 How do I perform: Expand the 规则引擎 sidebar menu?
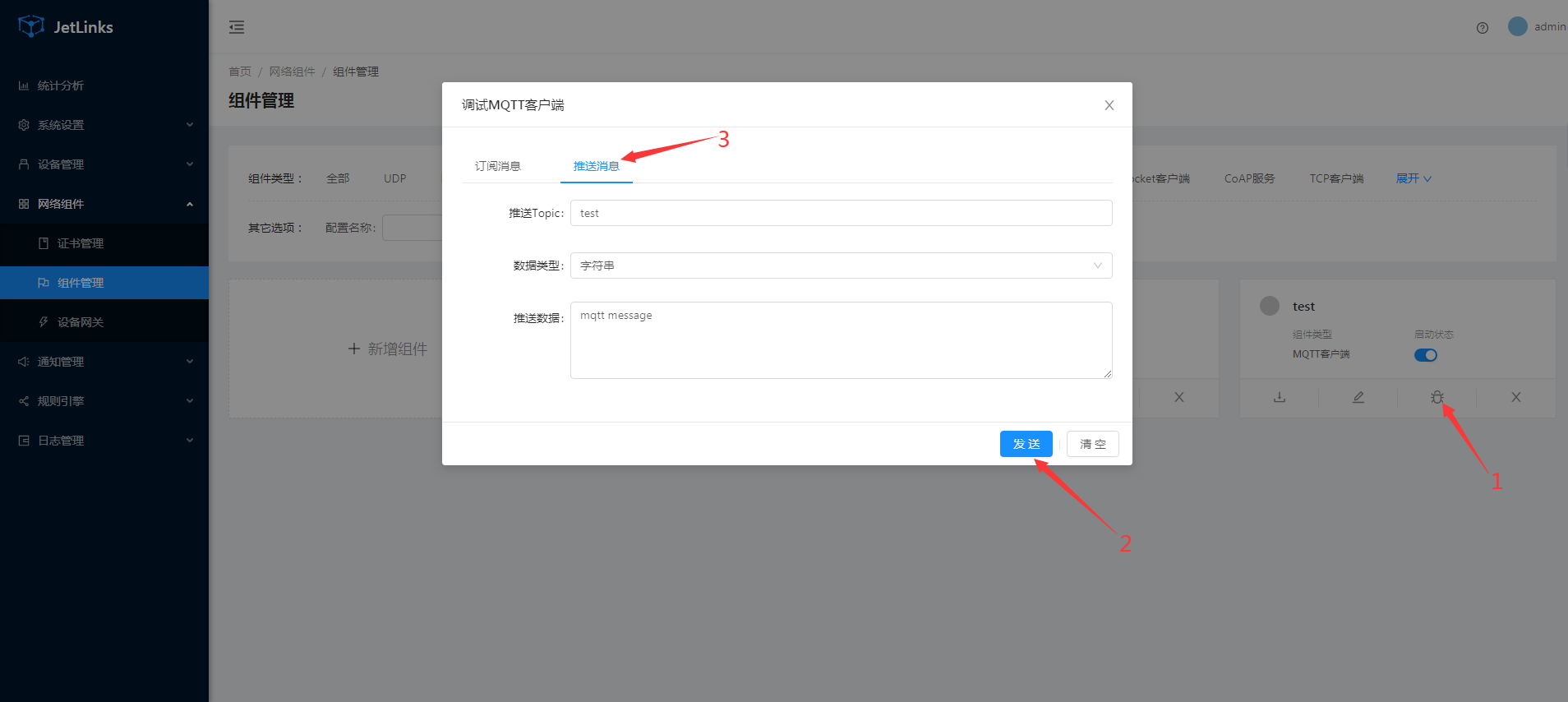click(104, 401)
